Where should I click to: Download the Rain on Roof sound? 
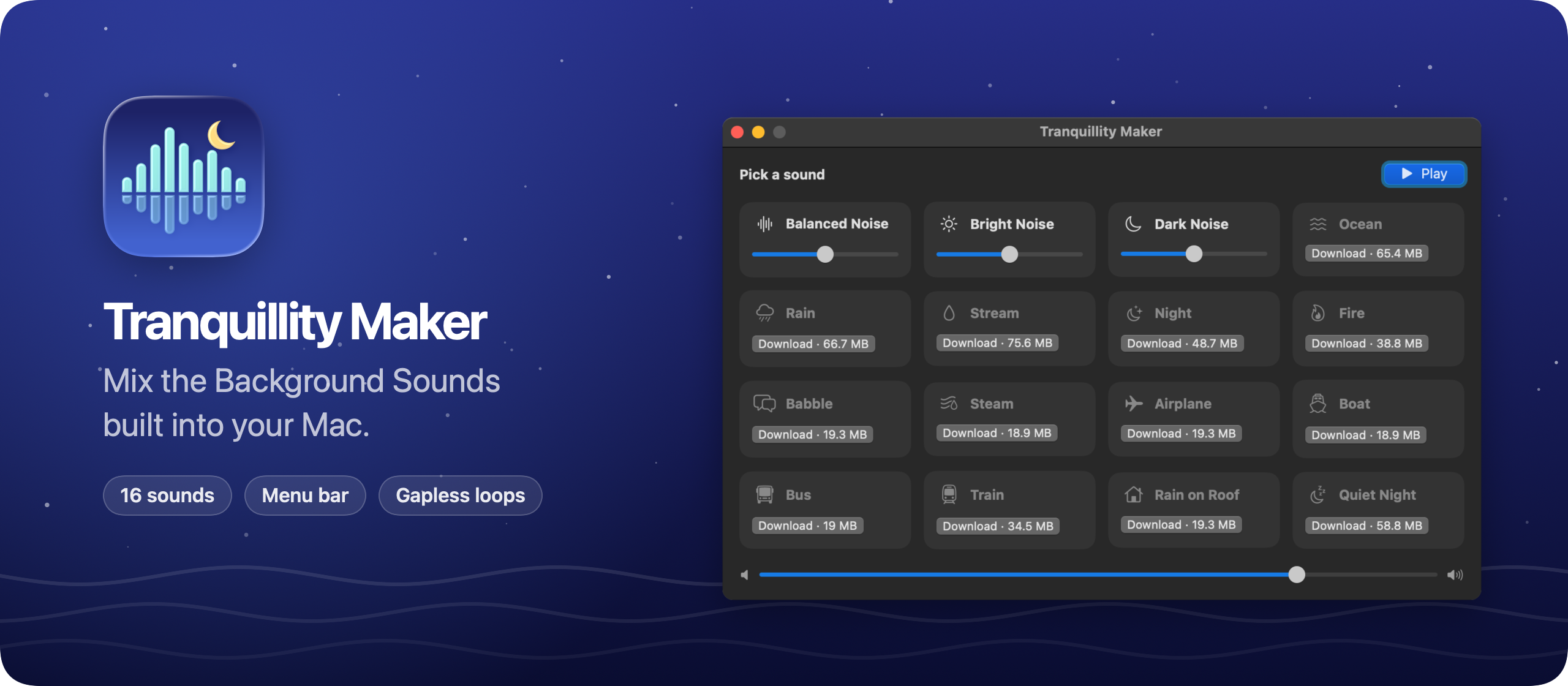click(1181, 525)
